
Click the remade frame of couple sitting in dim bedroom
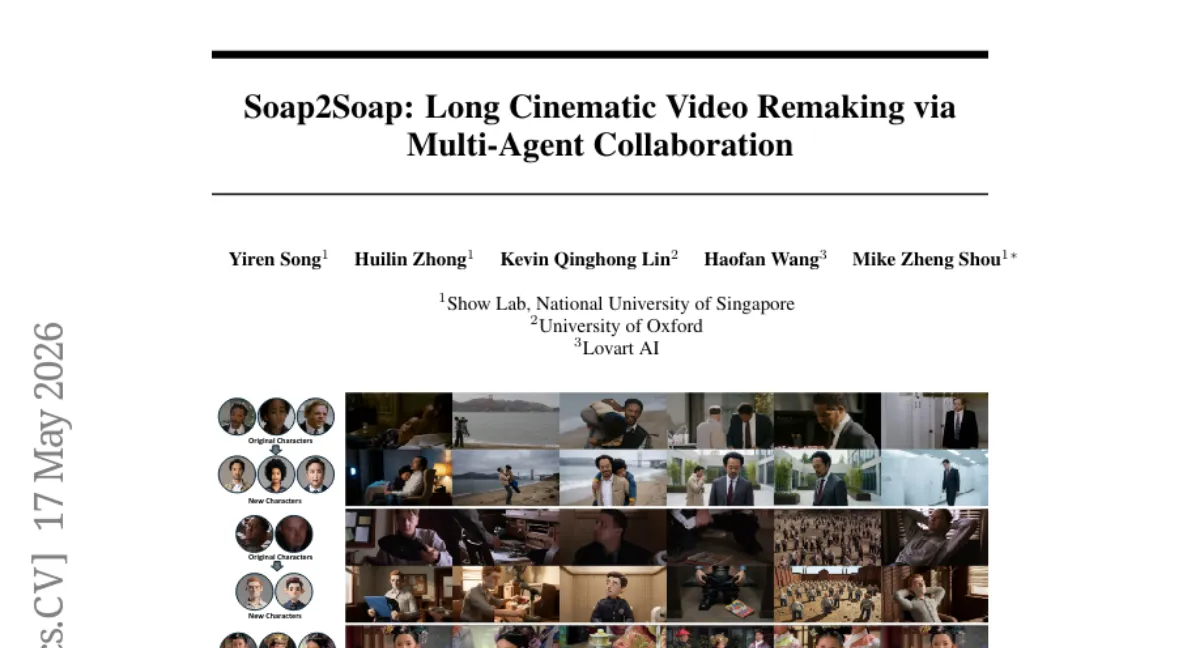coord(399,478)
